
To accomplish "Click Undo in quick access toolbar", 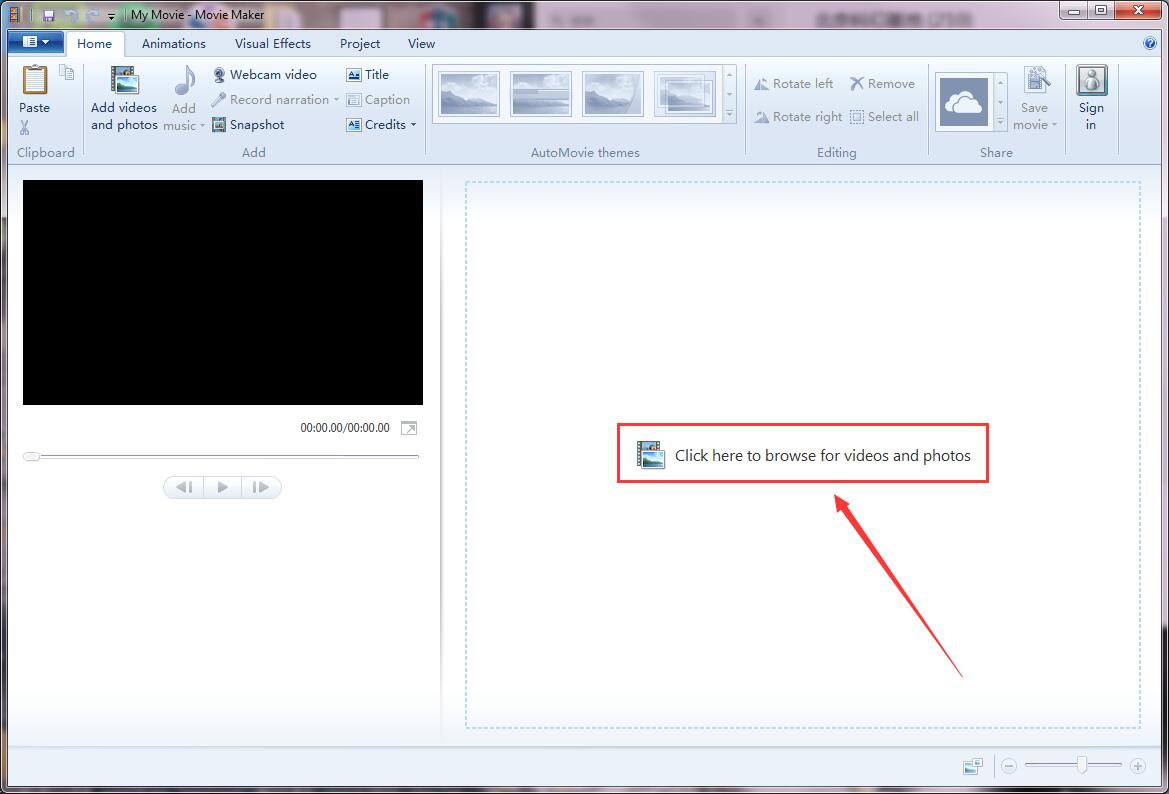I will 71,15.
